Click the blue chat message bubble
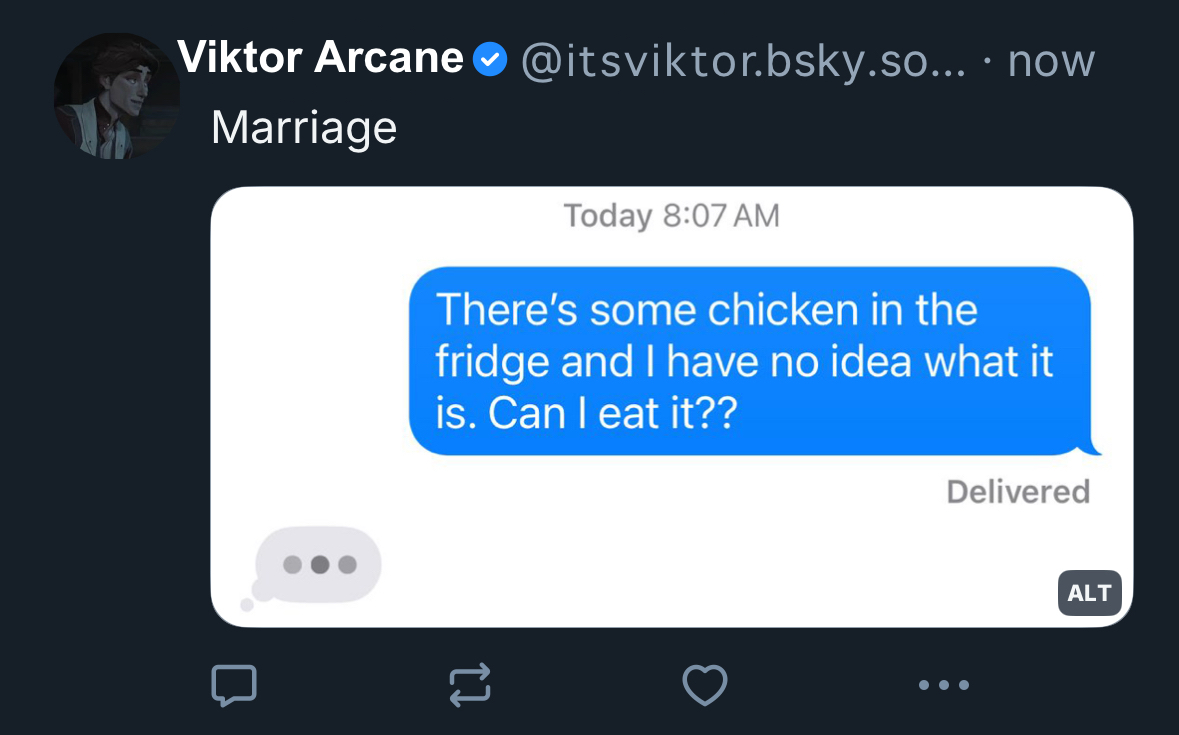1179x735 pixels. pyautogui.click(x=748, y=360)
